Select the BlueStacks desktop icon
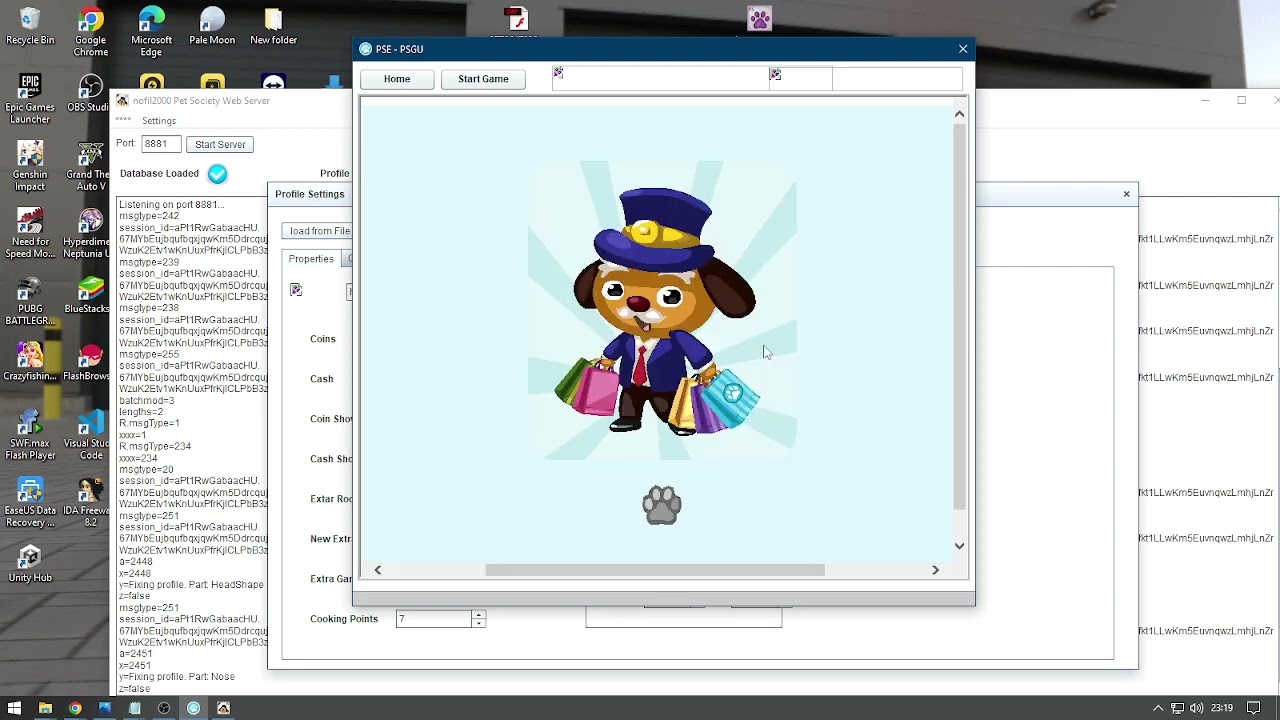 click(x=91, y=295)
